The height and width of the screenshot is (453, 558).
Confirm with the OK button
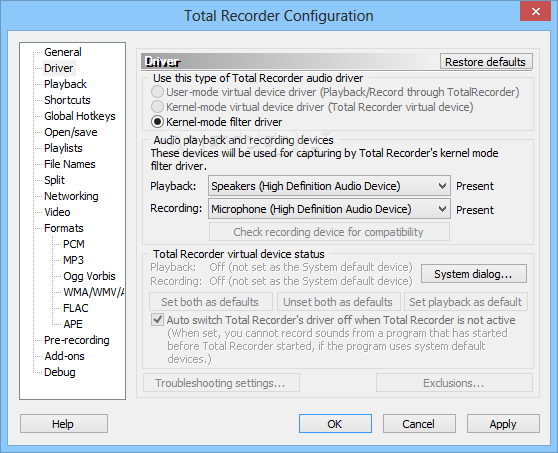(x=335, y=424)
